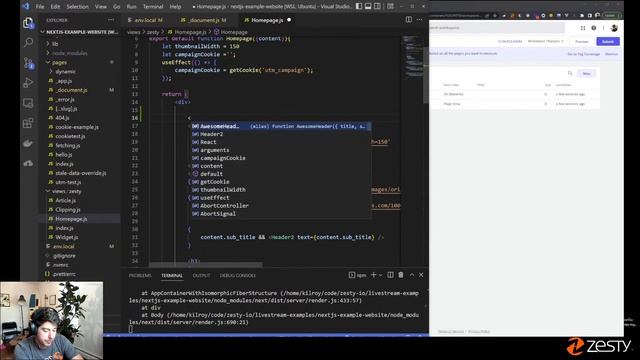Click the new terminal plus icon
The image size is (640, 360).
coord(373,275)
